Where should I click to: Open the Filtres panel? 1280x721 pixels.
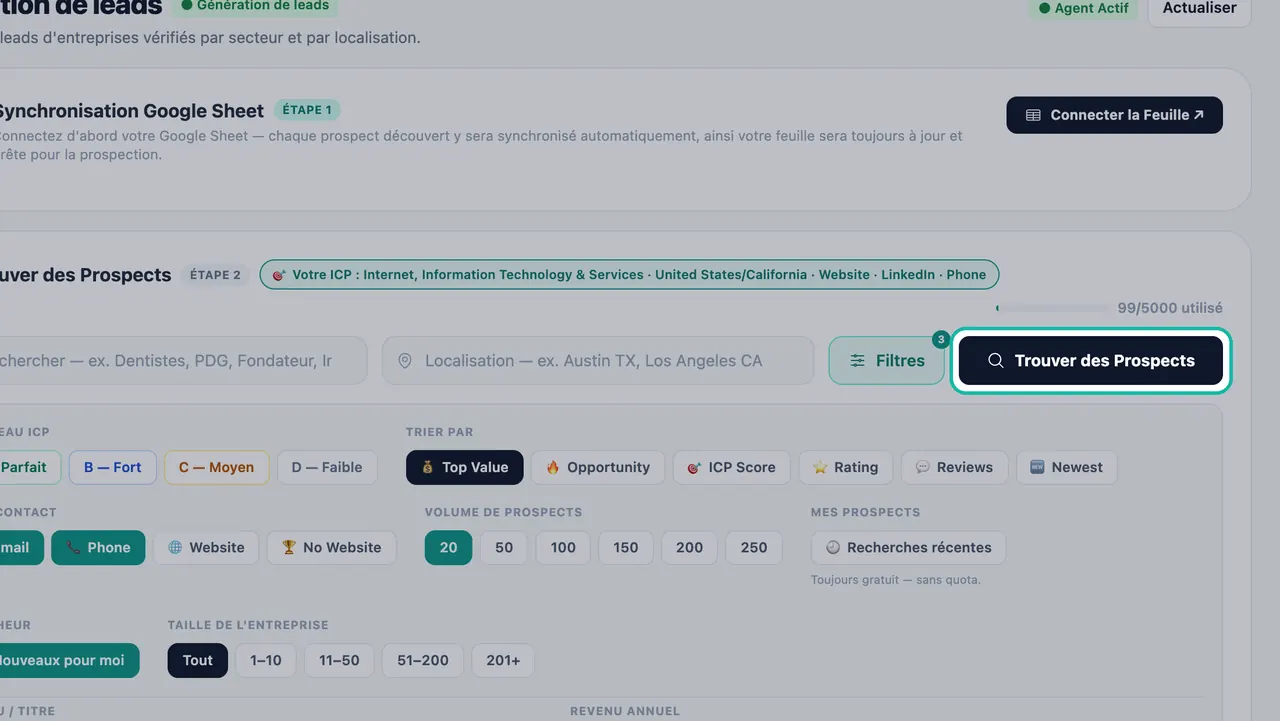[886, 360]
